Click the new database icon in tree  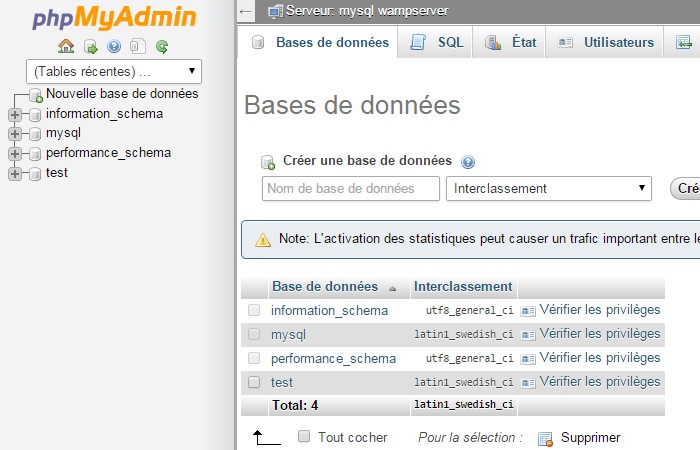(x=36, y=95)
